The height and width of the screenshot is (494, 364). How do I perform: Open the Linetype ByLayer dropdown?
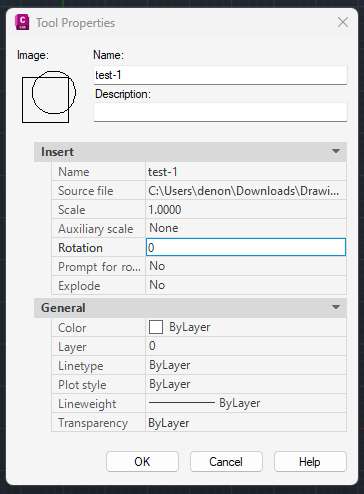246,365
